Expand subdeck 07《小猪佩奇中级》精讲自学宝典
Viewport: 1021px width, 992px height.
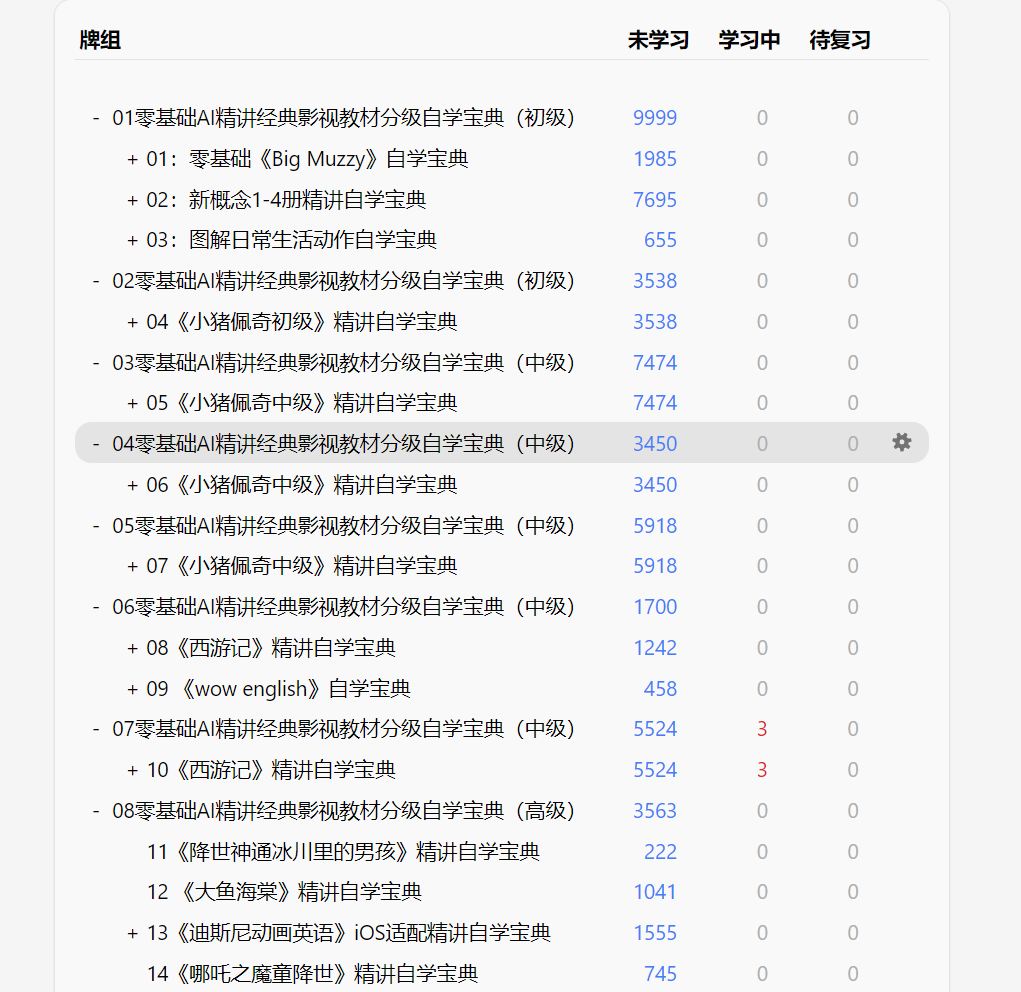click(x=132, y=566)
